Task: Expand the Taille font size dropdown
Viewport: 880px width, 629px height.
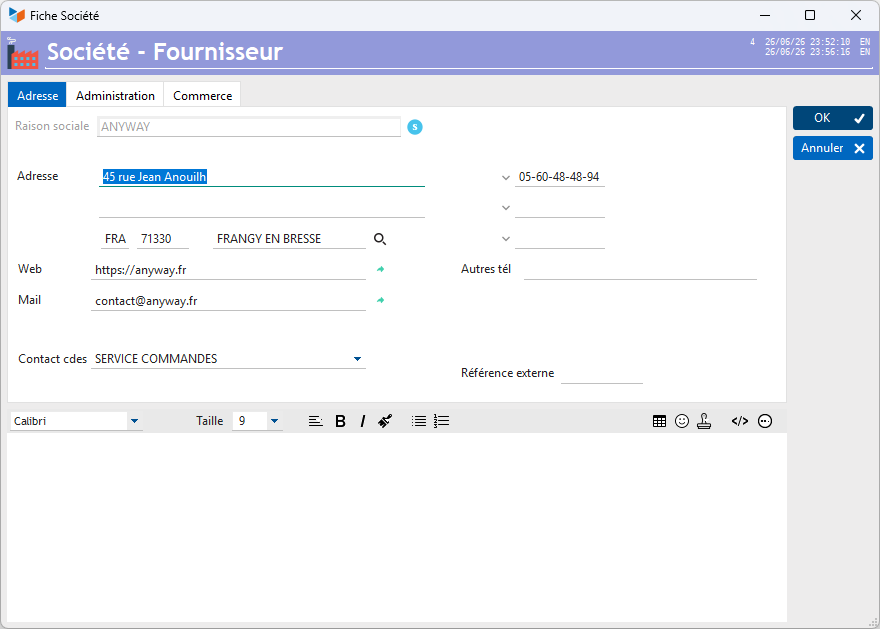Action: [274, 421]
